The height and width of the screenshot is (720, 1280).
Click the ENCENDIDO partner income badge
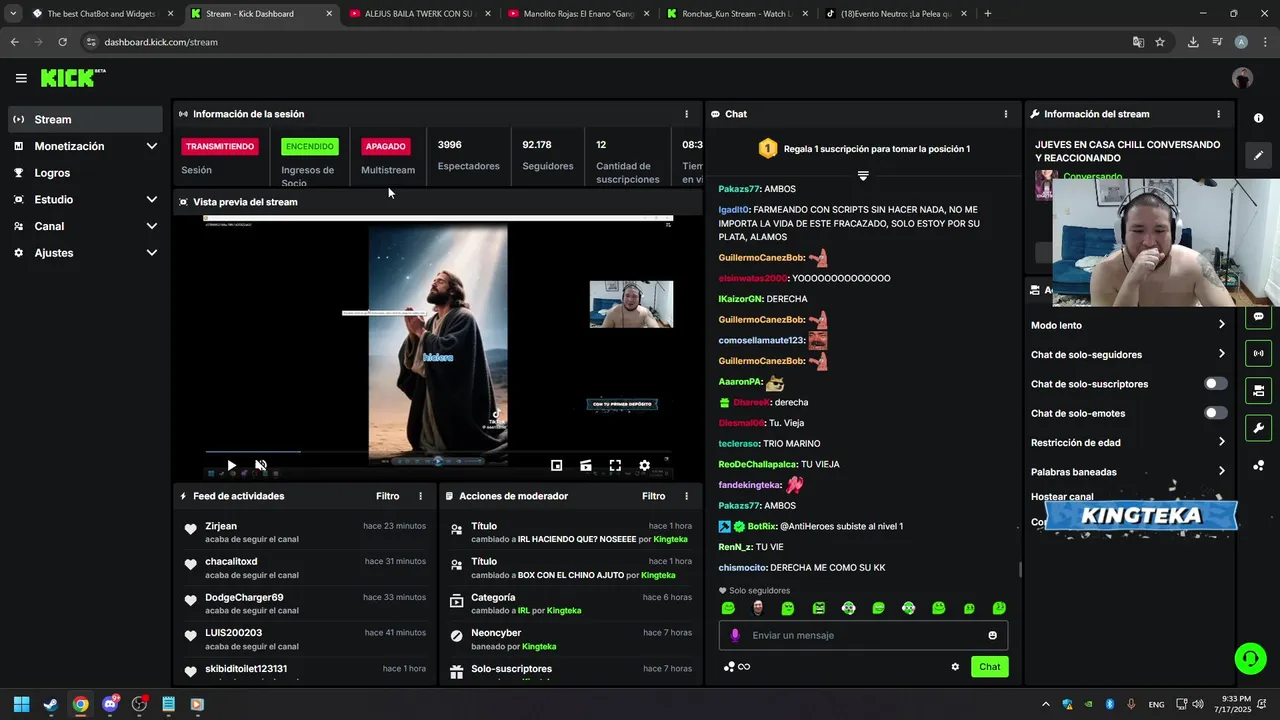310,147
